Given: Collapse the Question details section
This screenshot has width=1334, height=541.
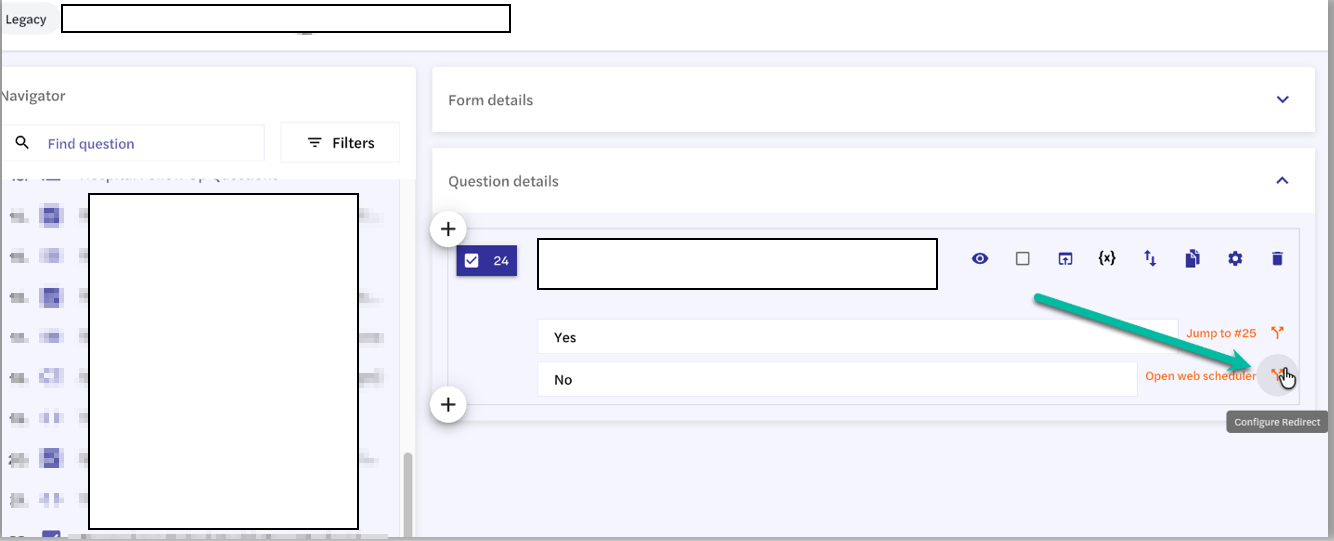Looking at the screenshot, I should [1283, 181].
